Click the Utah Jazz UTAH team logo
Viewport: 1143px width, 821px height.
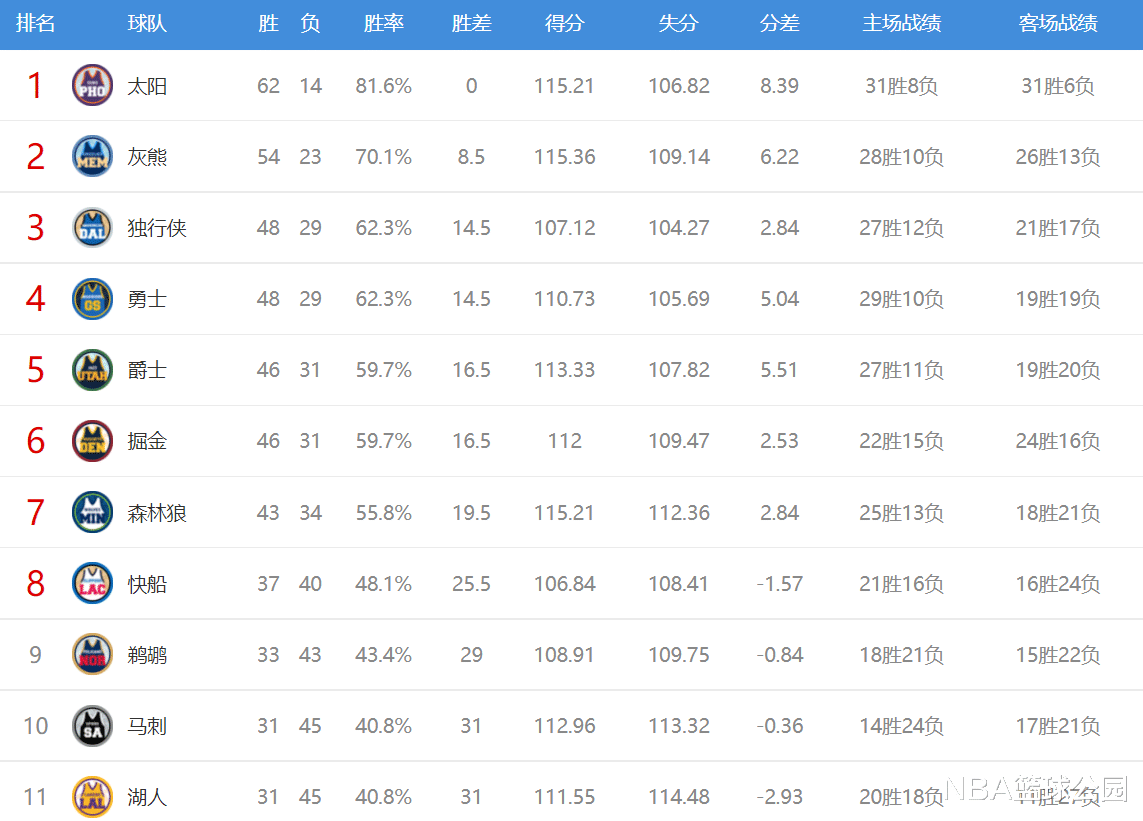pyautogui.click(x=93, y=370)
